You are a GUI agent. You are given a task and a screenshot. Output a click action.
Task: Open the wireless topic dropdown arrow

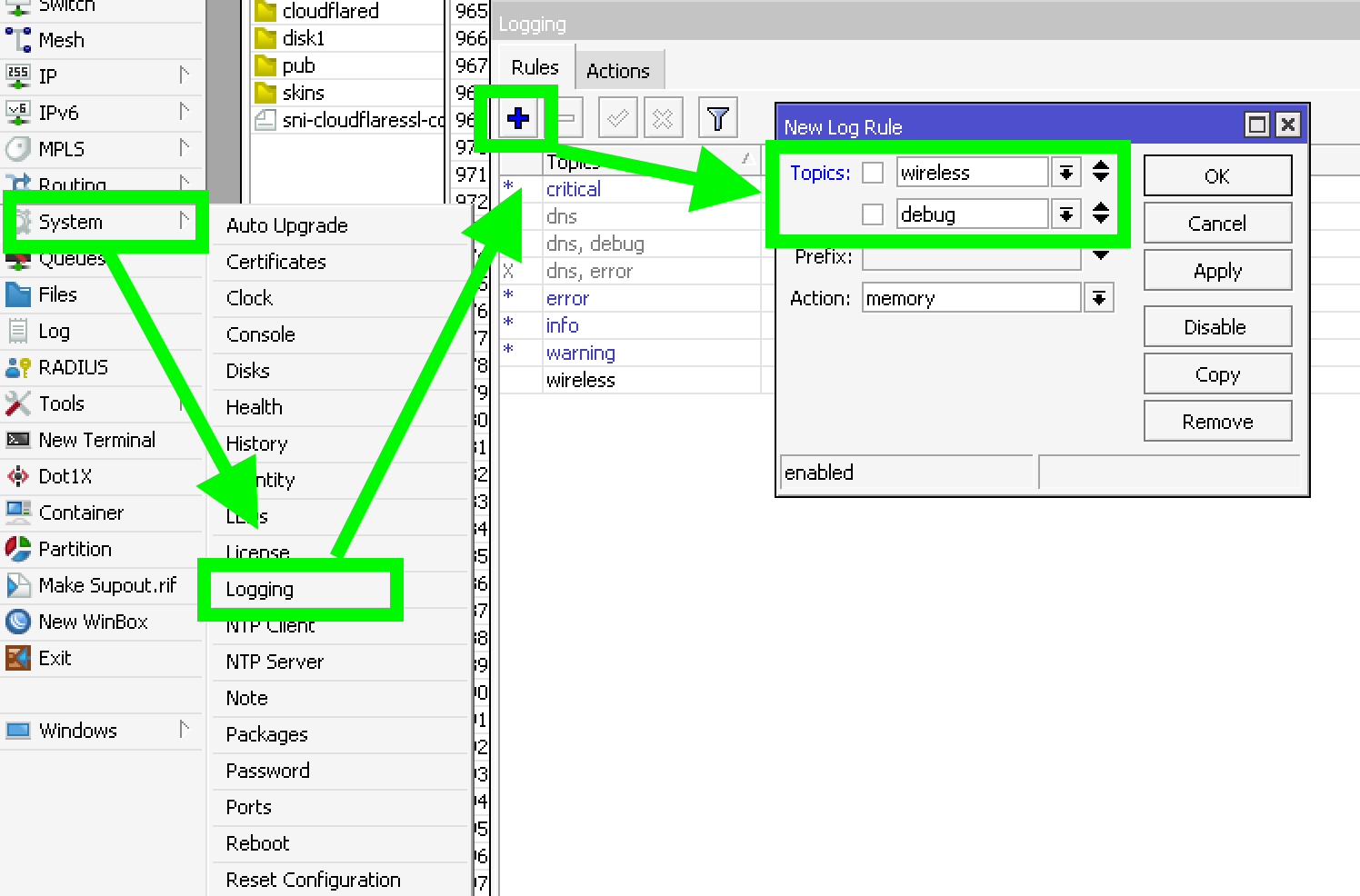point(1065,172)
